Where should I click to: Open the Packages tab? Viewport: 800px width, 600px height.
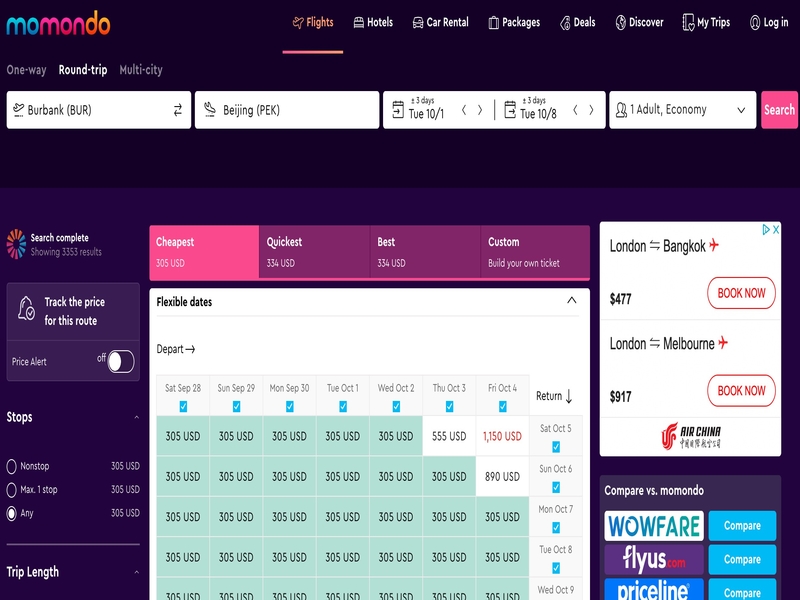click(x=514, y=22)
